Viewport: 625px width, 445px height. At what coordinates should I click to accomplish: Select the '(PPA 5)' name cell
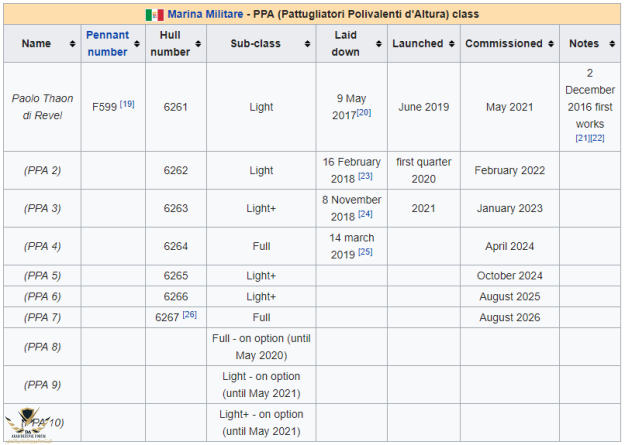[42, 276]
